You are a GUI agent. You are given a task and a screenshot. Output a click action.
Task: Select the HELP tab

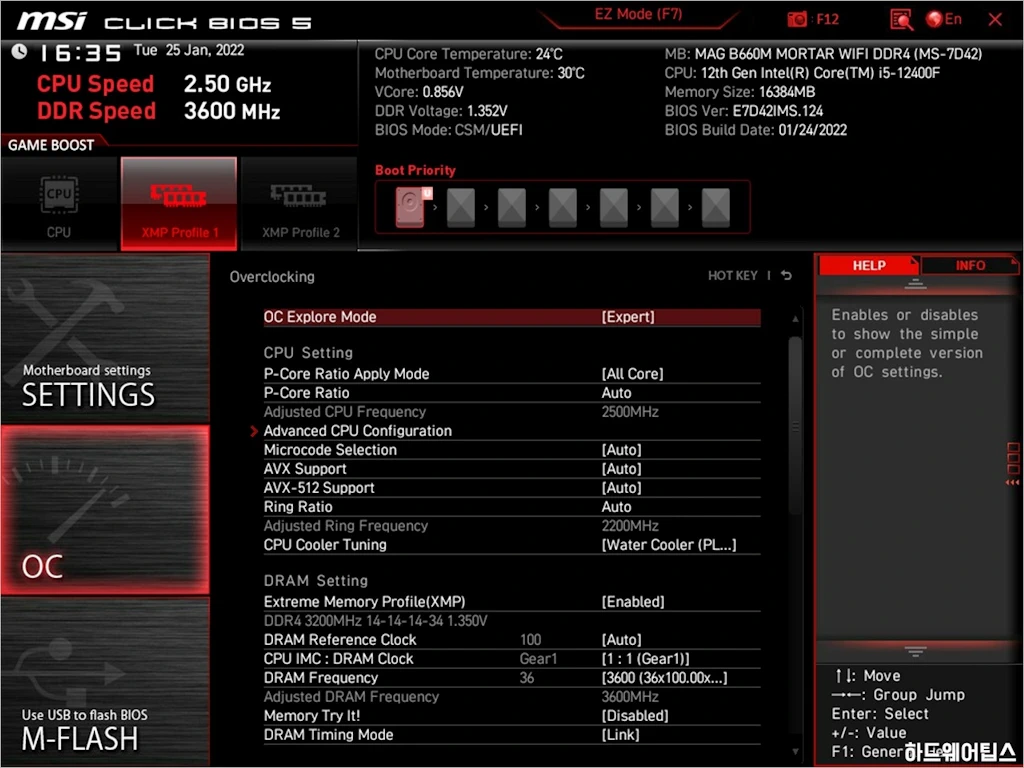click(868, 265)
